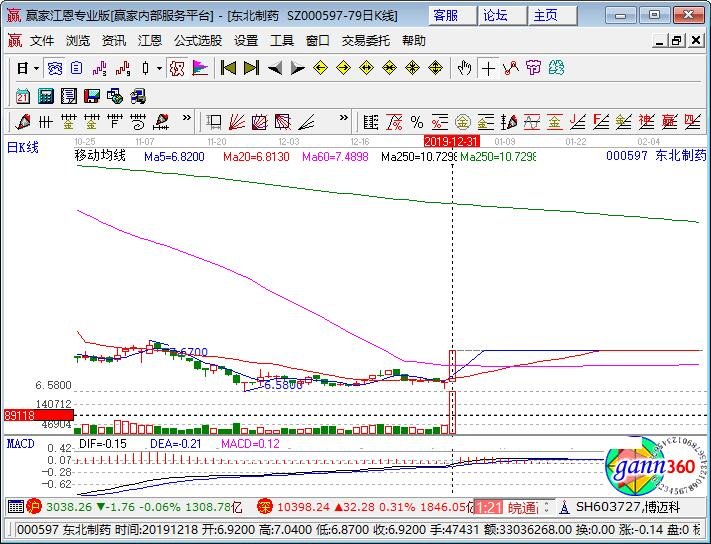Viewport: 711px width, 544px height.
Task: Step forward with the black right arrow
Action: (x=297, y=68)
